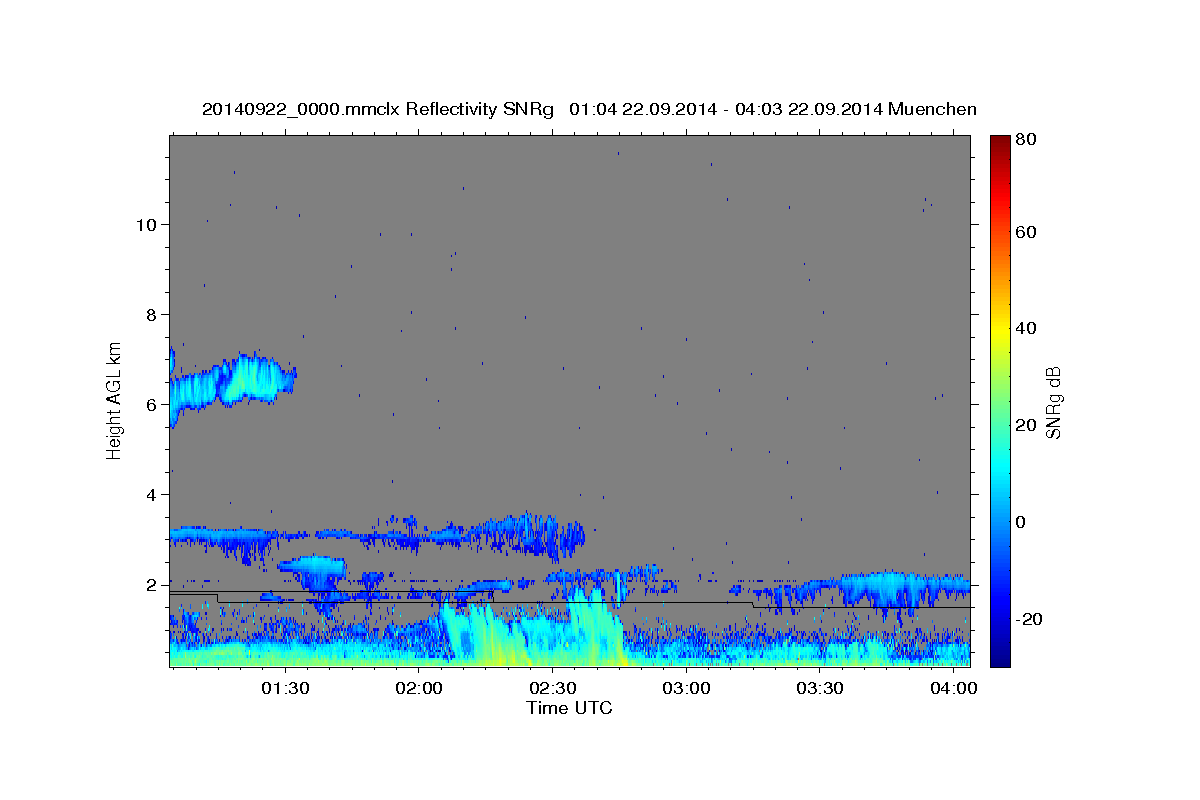
Task: Click the colorbar value 20 on the color scale
Action: [x=1025, y=425]
